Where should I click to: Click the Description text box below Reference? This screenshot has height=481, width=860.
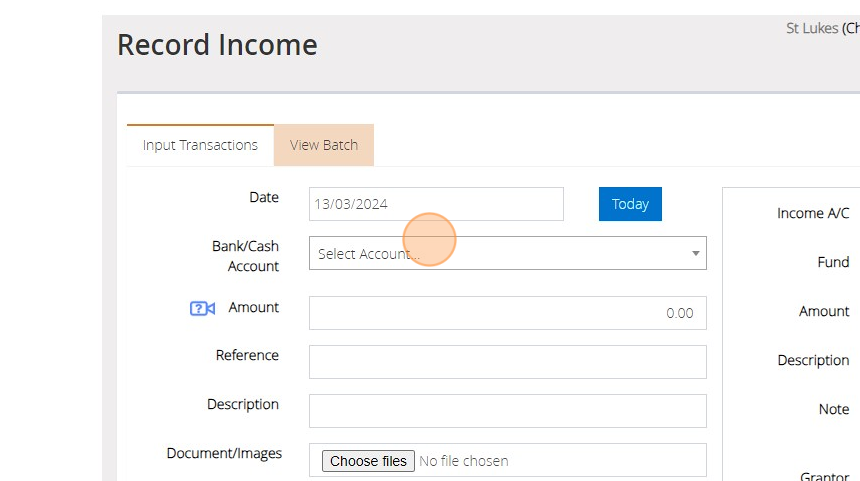[x=507, y=411]
